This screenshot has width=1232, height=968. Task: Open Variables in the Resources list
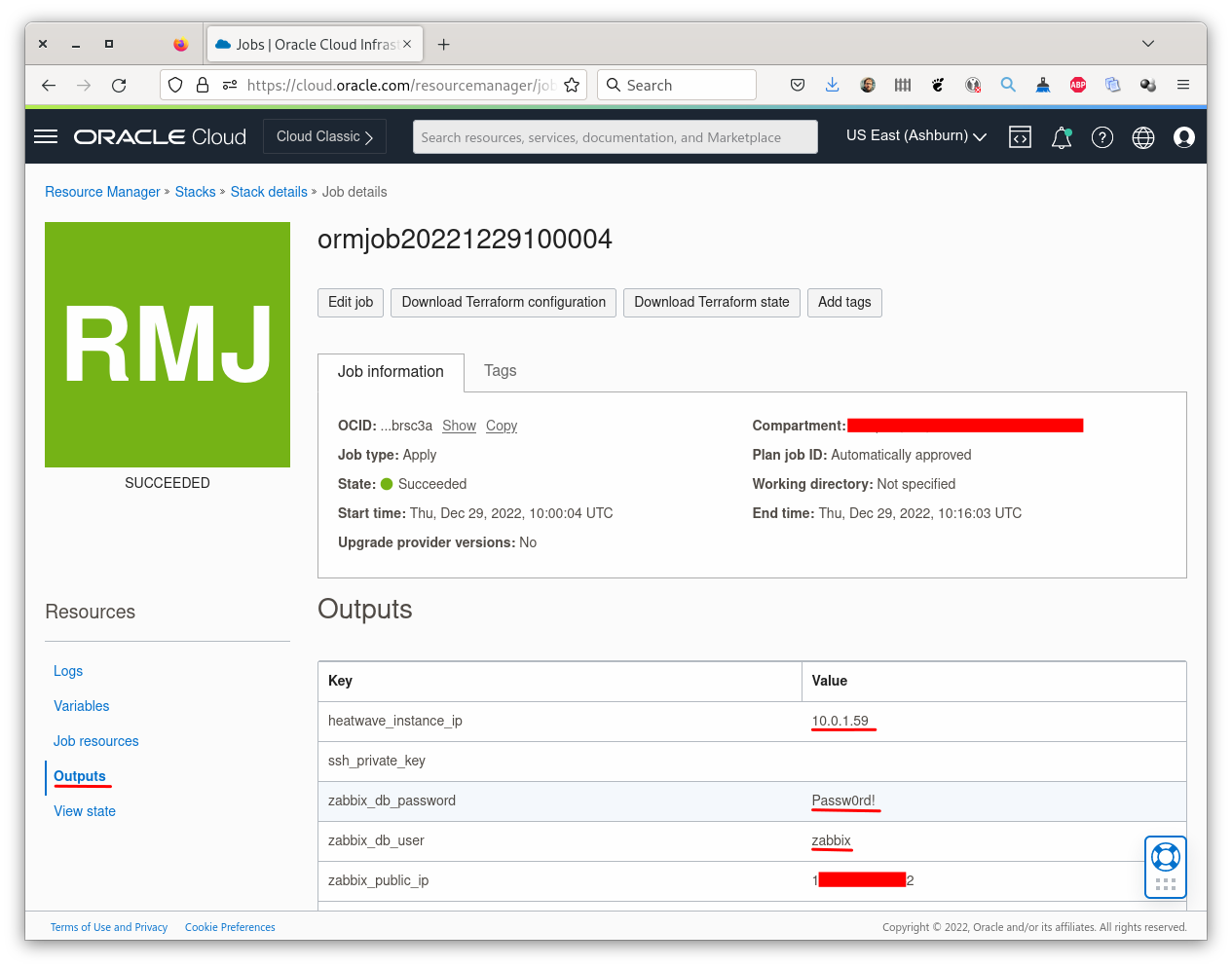[82, 706]
